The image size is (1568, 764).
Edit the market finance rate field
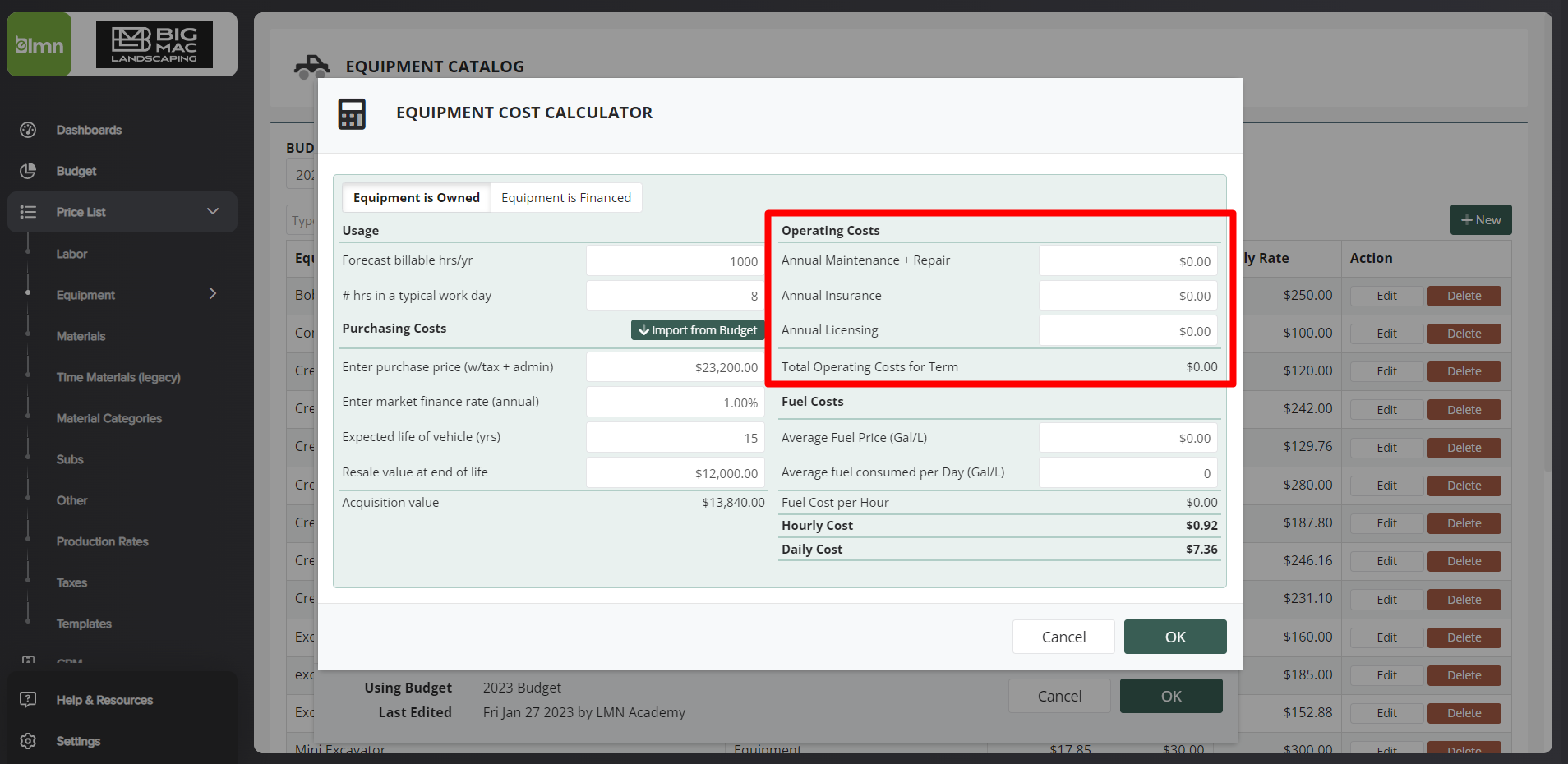[x=675, y=402]
